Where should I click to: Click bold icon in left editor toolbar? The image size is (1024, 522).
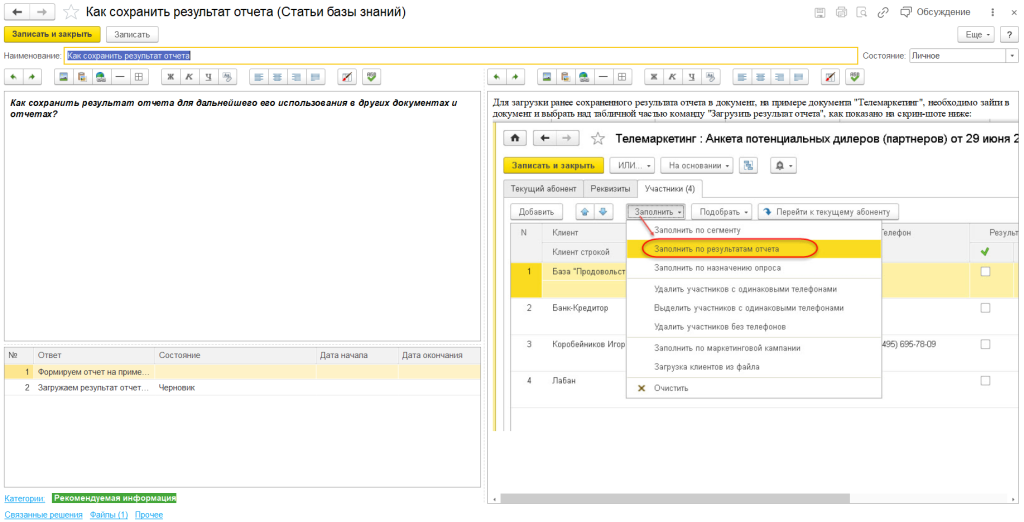point(171,77)
